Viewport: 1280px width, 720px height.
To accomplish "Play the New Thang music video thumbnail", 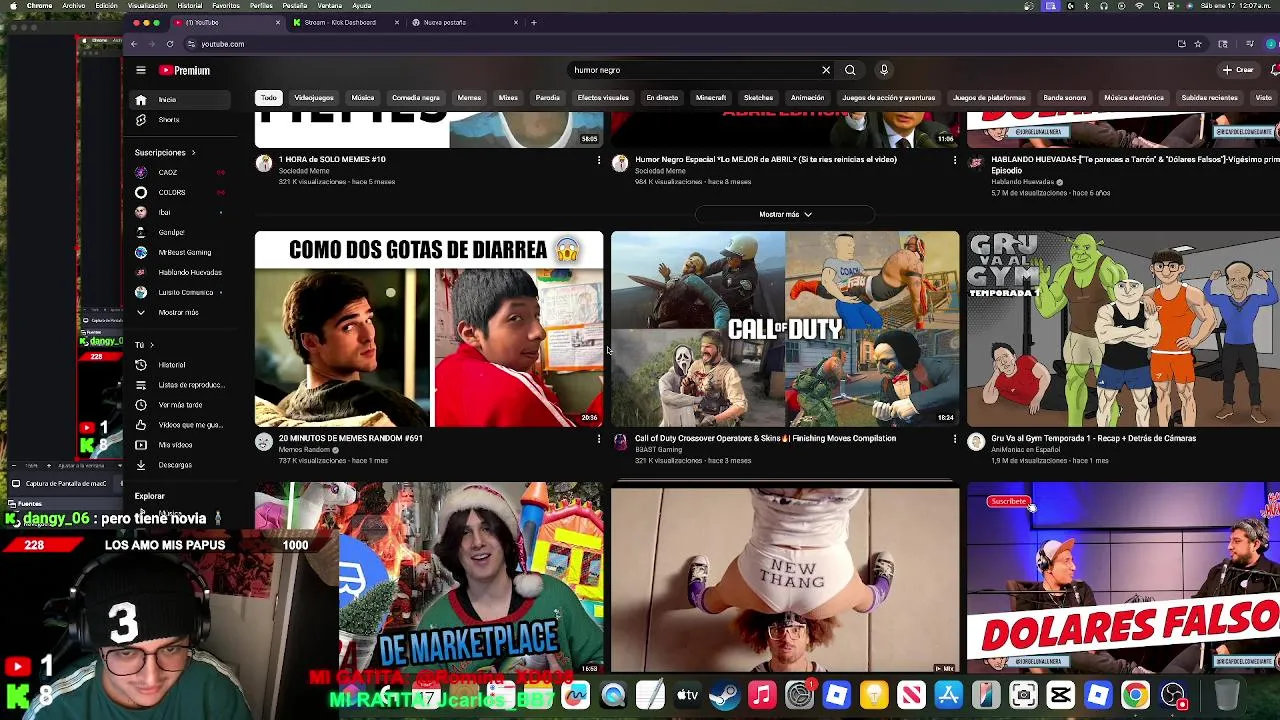I will 785,580.
